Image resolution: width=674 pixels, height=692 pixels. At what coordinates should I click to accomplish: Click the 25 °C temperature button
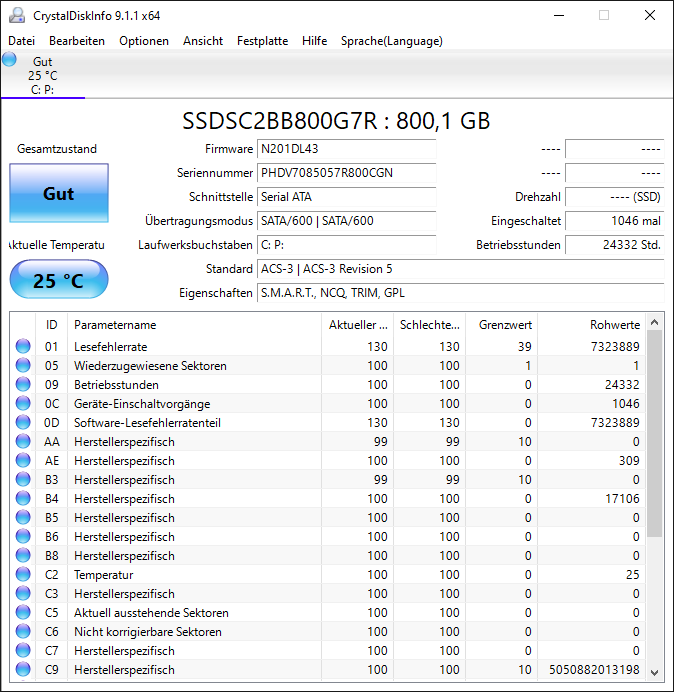(x=59, y=279)
